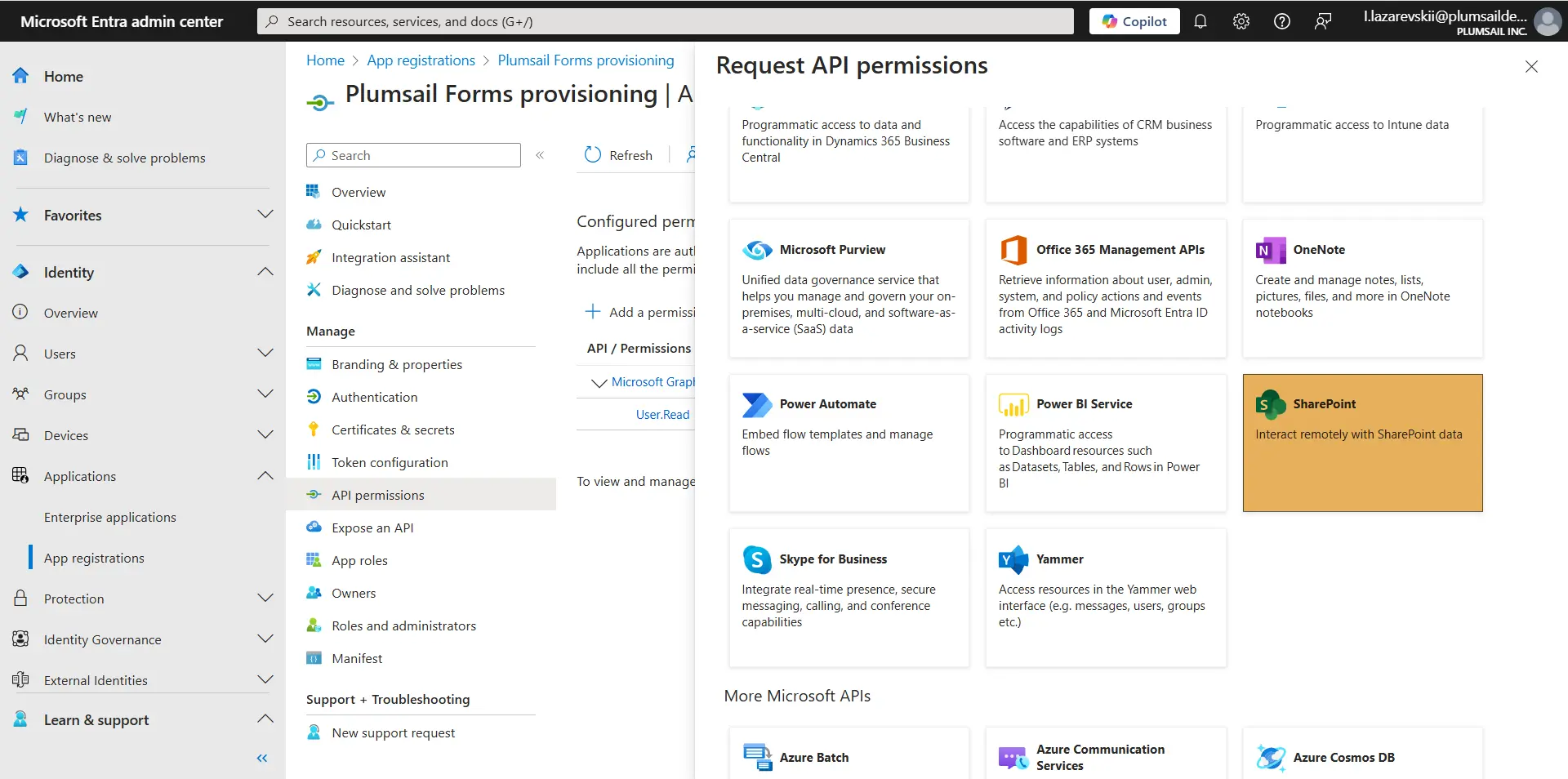Open the notifications bell icon

1200,21
